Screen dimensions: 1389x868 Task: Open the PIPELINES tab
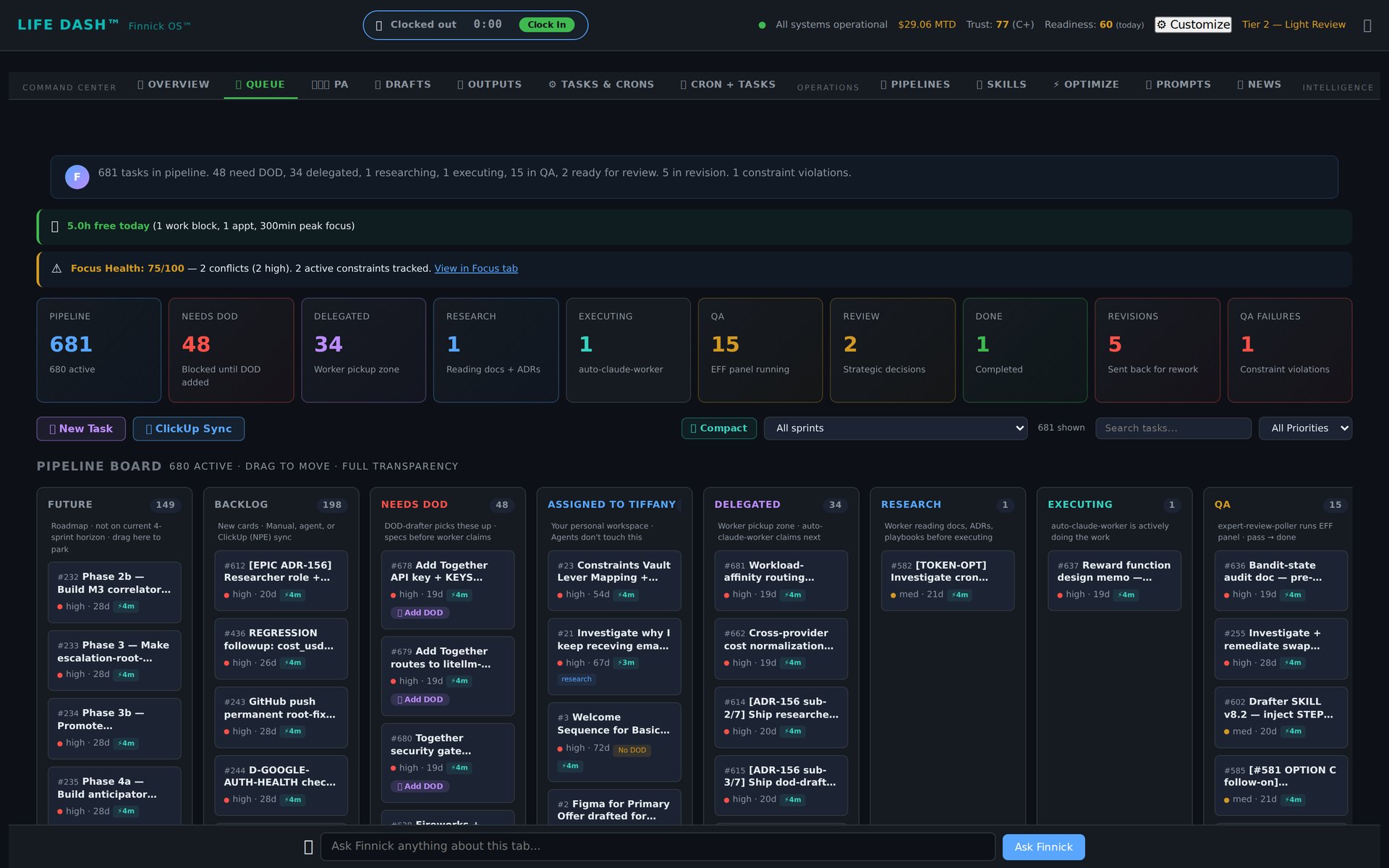click(x=915, y=85)
